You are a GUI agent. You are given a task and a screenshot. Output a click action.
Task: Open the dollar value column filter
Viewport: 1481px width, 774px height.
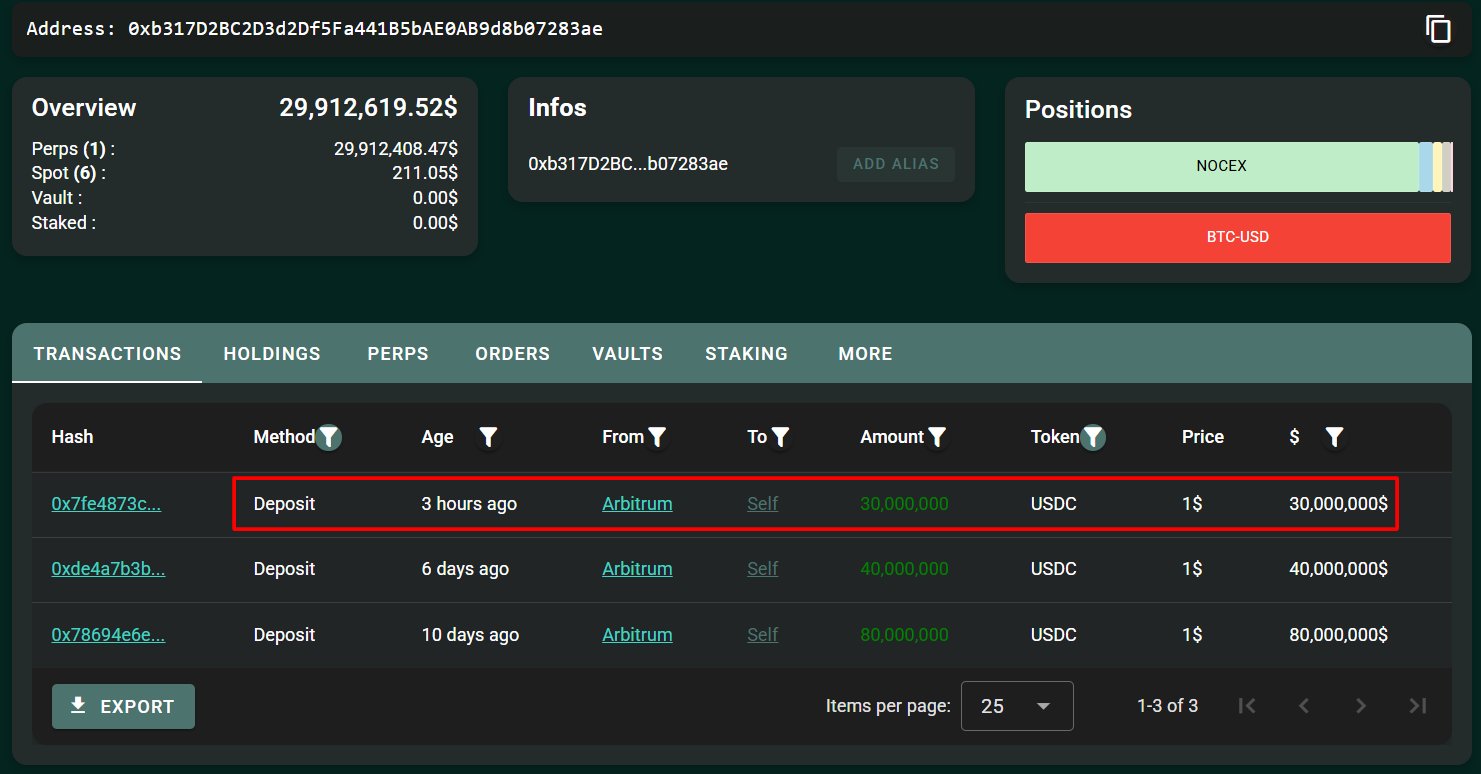click(x=1334, y=437)
